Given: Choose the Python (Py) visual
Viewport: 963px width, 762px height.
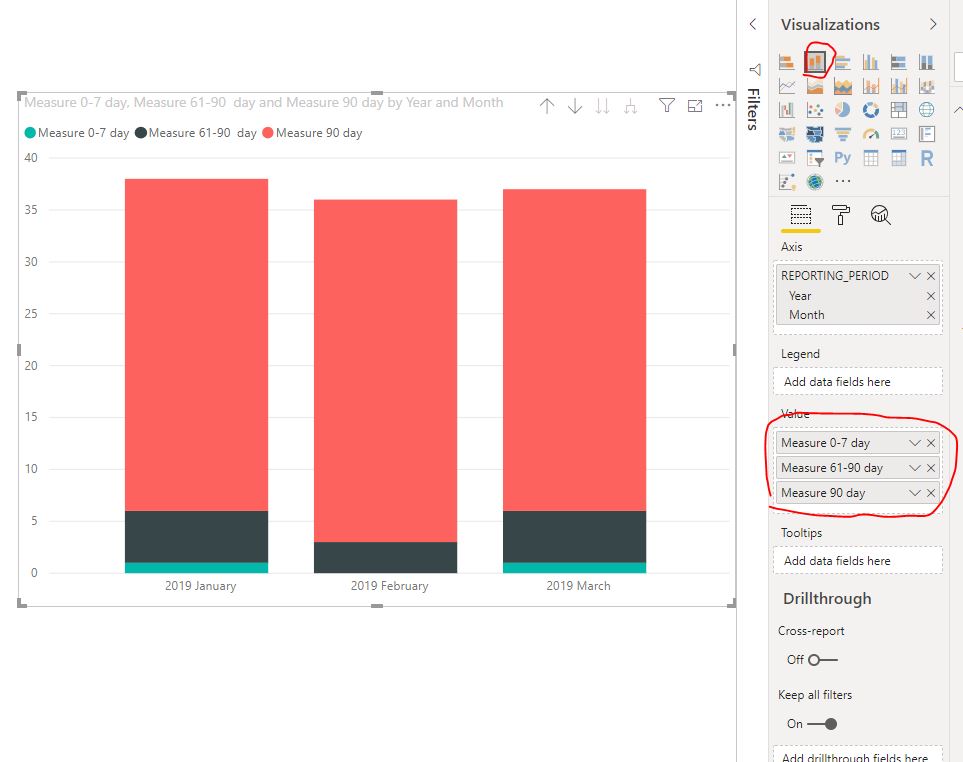Looking at the screenshot, I should 843,158.
